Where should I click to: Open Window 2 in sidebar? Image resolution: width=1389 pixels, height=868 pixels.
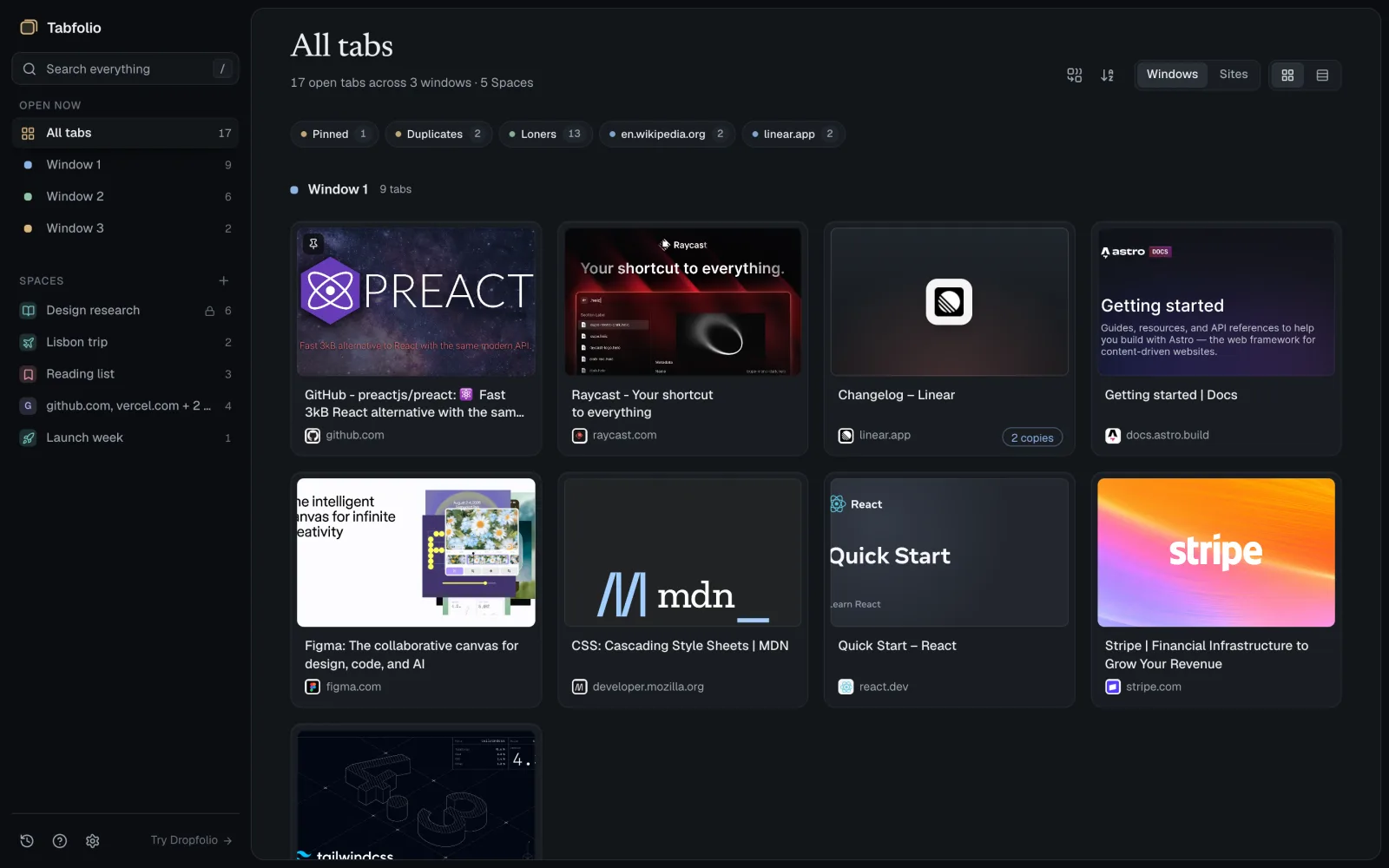[x=126, y=196]
